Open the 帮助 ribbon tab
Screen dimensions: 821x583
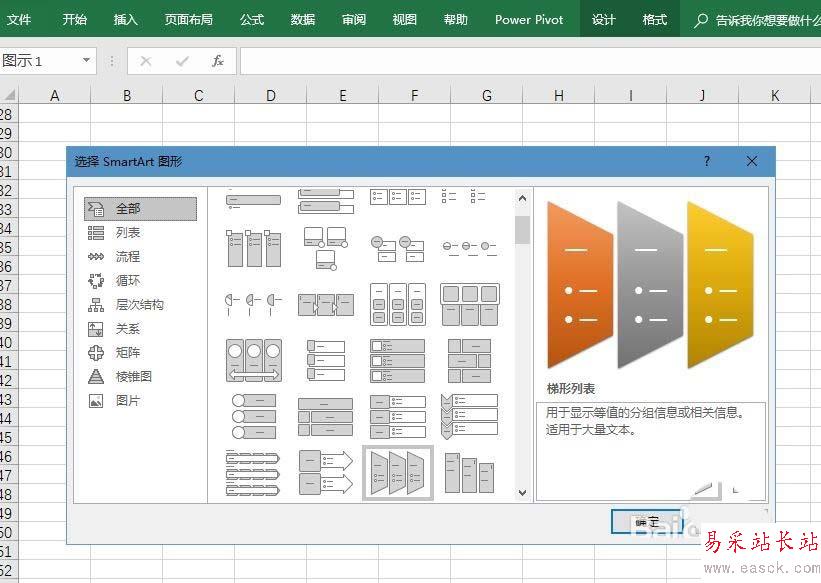(456, 19)
